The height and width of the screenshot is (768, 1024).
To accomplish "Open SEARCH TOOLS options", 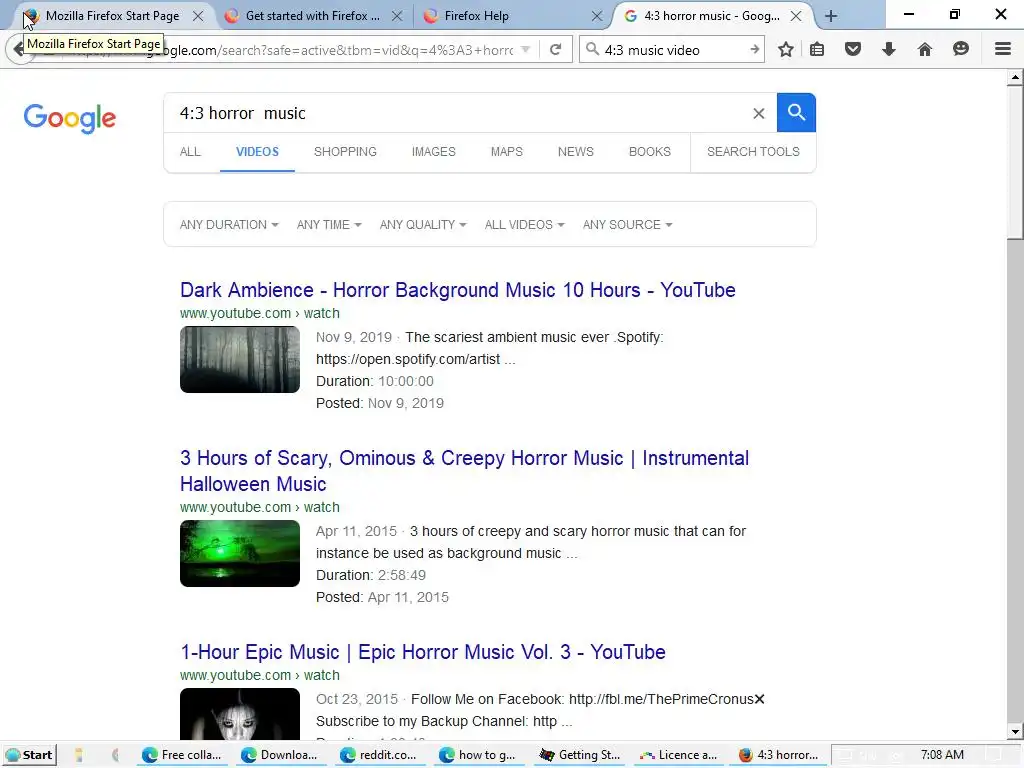I will point(753,152).
